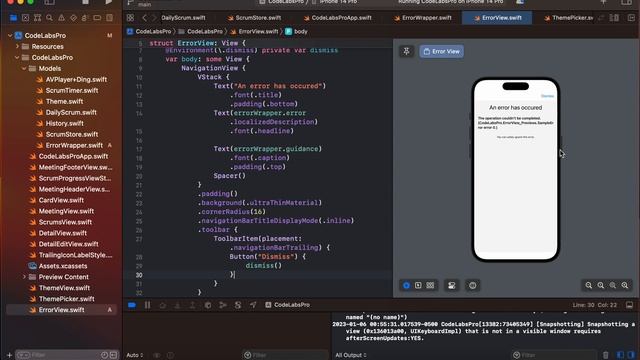Zoom preview to 100 percent
The height and width of the screenshot is (360, 640).
(x=601, y=285)
